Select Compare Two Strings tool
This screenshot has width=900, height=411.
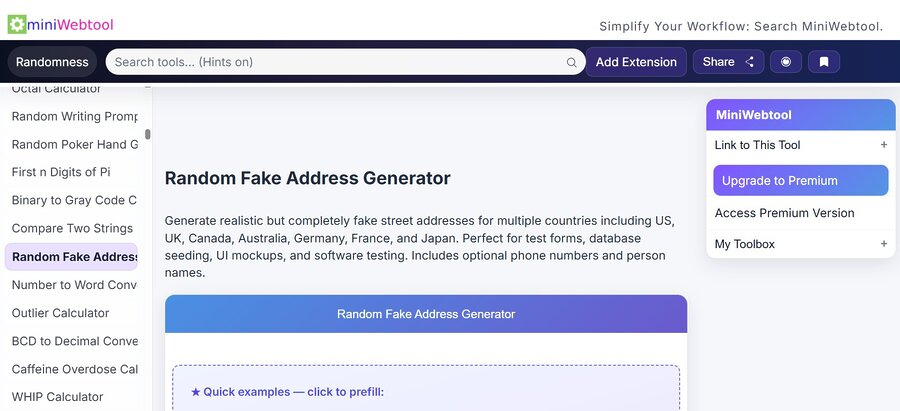(72, 228)
